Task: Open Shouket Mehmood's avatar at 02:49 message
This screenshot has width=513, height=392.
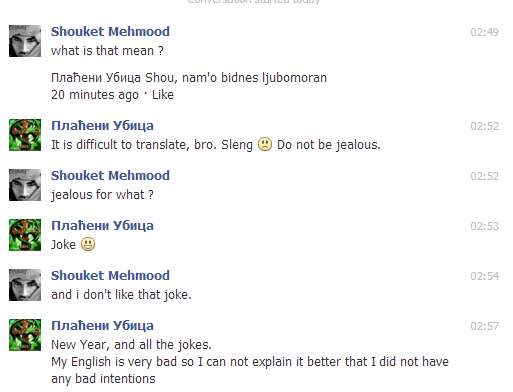Action: pos(25,41)
